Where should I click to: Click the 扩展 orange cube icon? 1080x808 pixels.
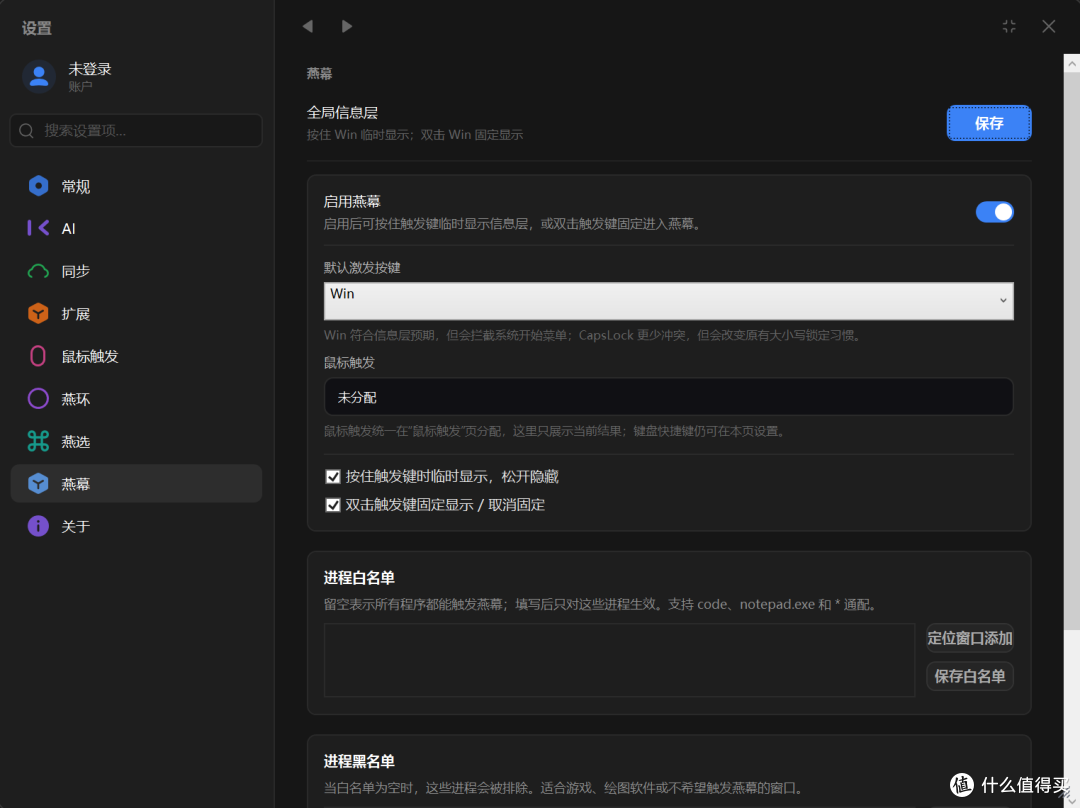coord(39,313)
